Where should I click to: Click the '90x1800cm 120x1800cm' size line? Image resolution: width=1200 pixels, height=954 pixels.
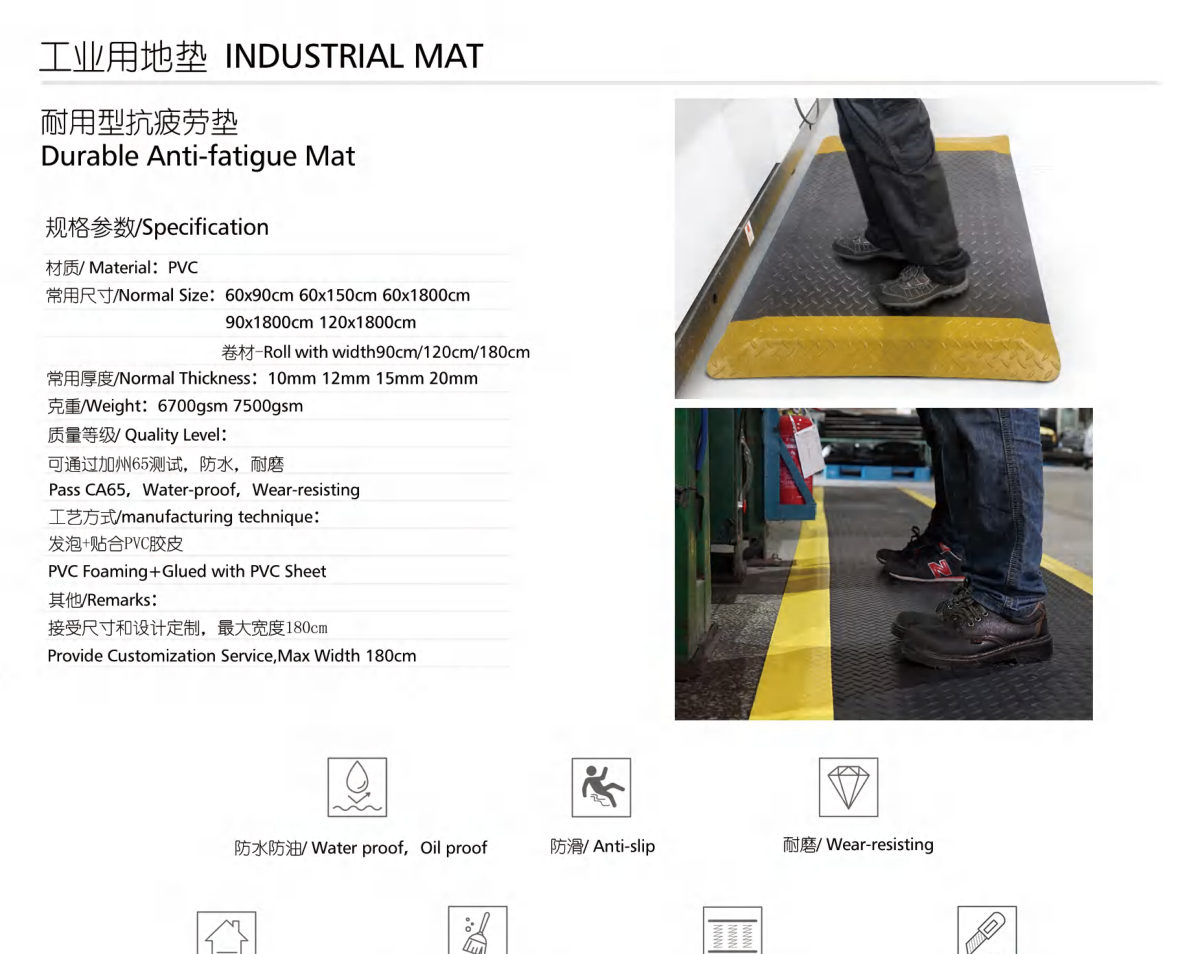pyautogui.click(x=320, y=322)
